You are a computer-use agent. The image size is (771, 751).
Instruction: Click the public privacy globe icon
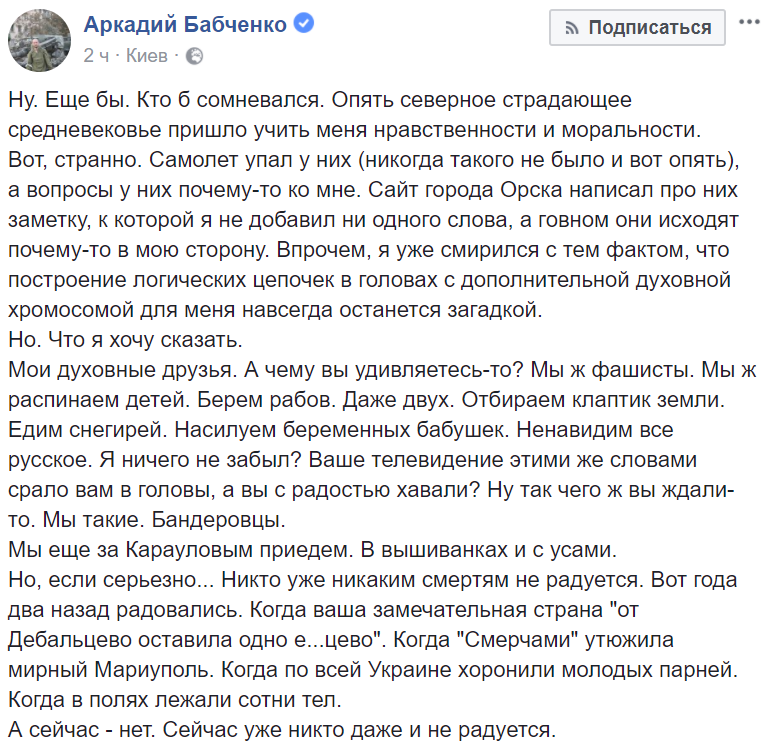click(195, 56)
